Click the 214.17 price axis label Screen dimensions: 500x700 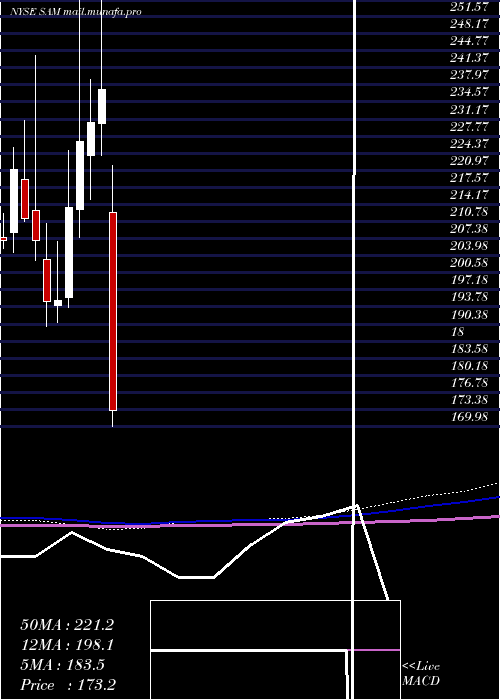pos(469,195)
